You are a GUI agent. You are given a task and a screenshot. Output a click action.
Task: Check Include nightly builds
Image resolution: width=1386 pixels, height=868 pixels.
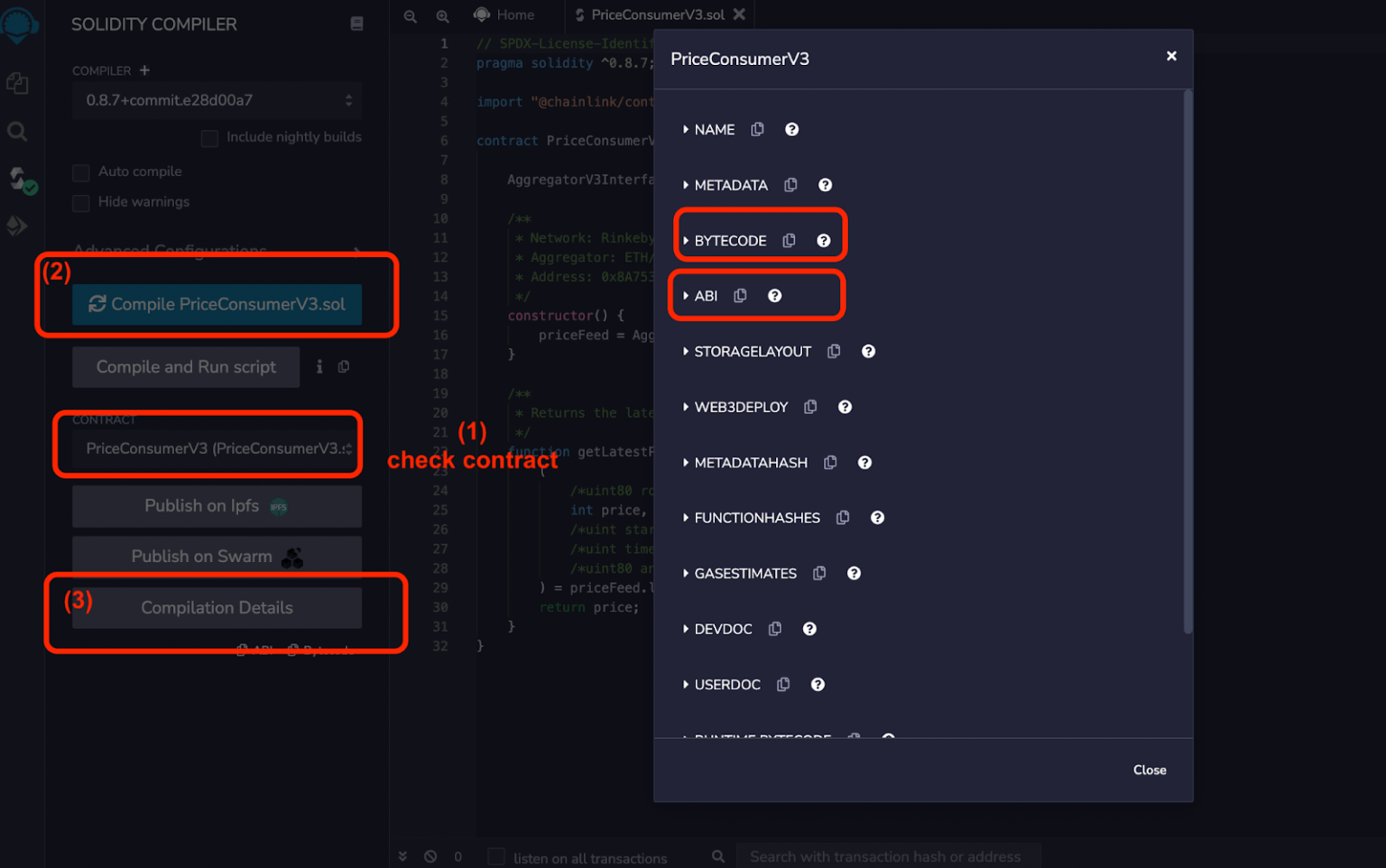tap(209, 137)
